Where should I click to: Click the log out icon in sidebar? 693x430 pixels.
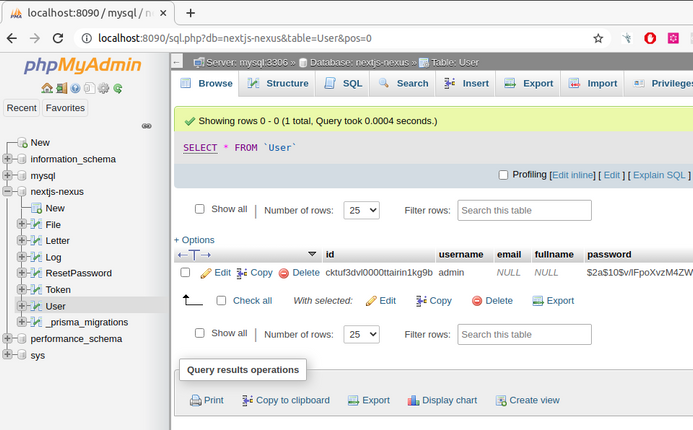click(61, 88)
